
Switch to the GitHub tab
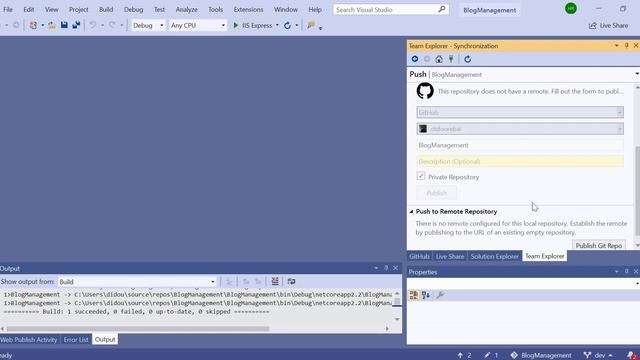click(419, 256)
